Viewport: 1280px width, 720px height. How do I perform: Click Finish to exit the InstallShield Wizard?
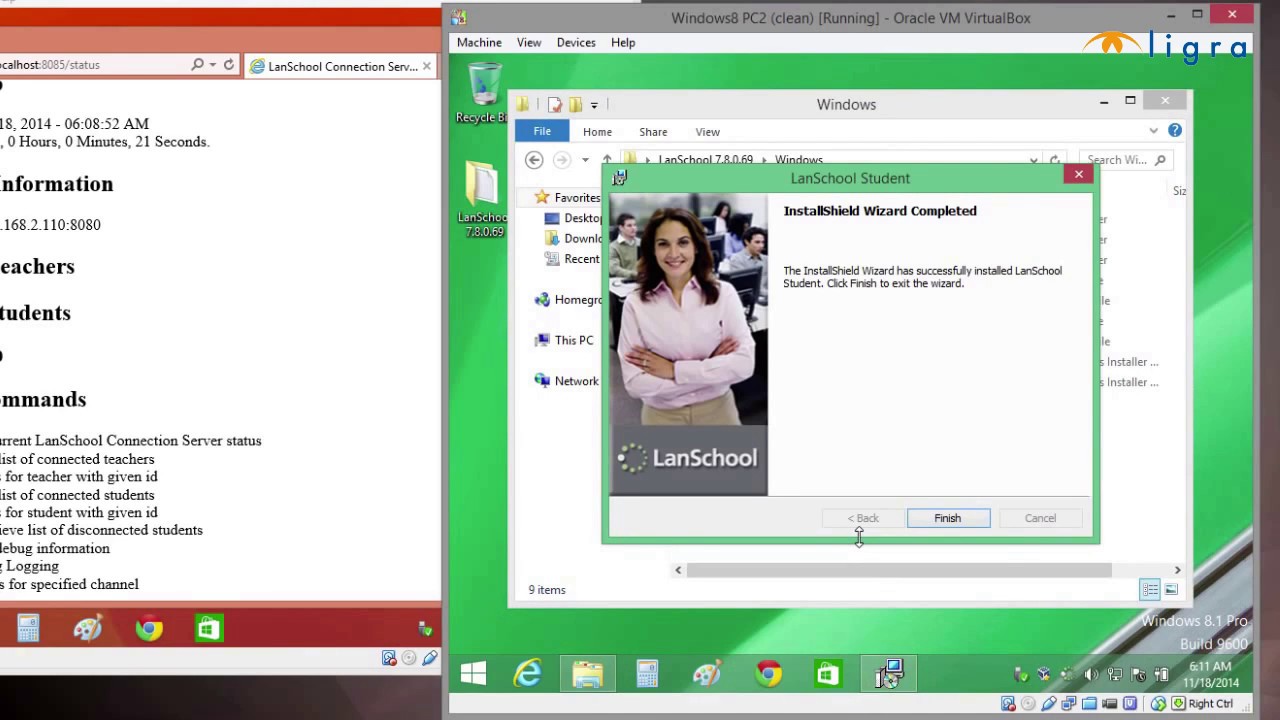tap(947, 518)
